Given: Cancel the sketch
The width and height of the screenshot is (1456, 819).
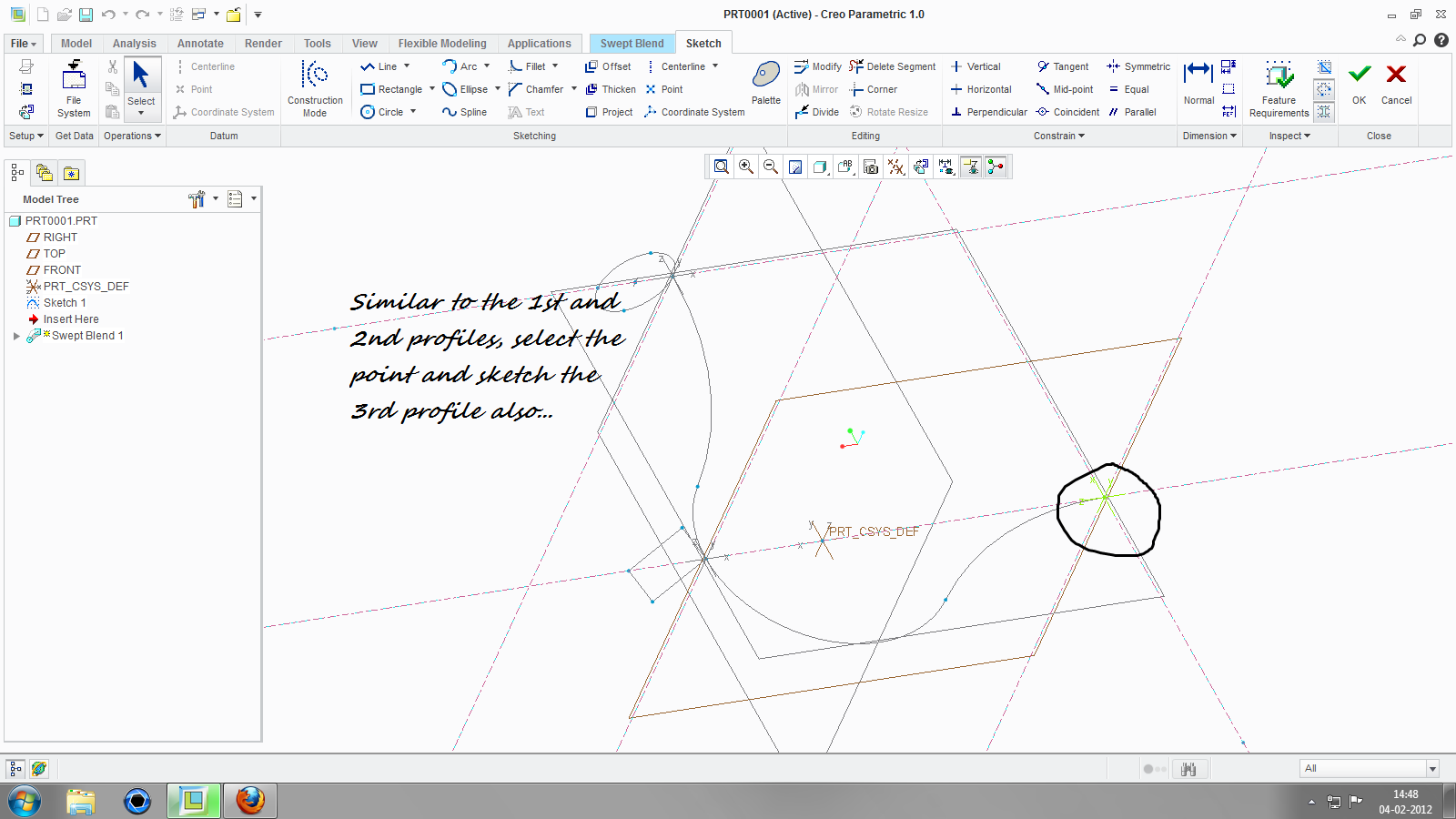Looking at the screenshot, I should (x=1396, y=85).
